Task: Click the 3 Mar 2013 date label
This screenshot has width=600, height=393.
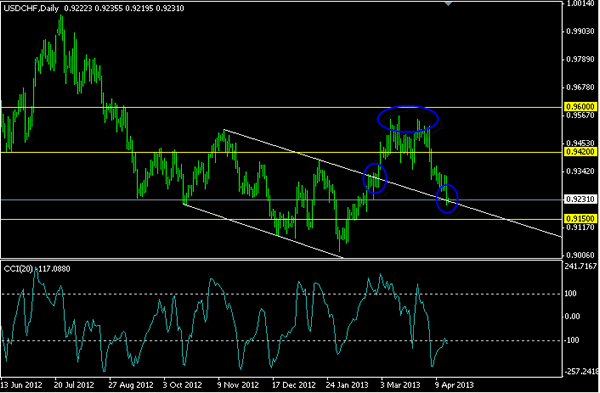Action: tap(401, 385)
